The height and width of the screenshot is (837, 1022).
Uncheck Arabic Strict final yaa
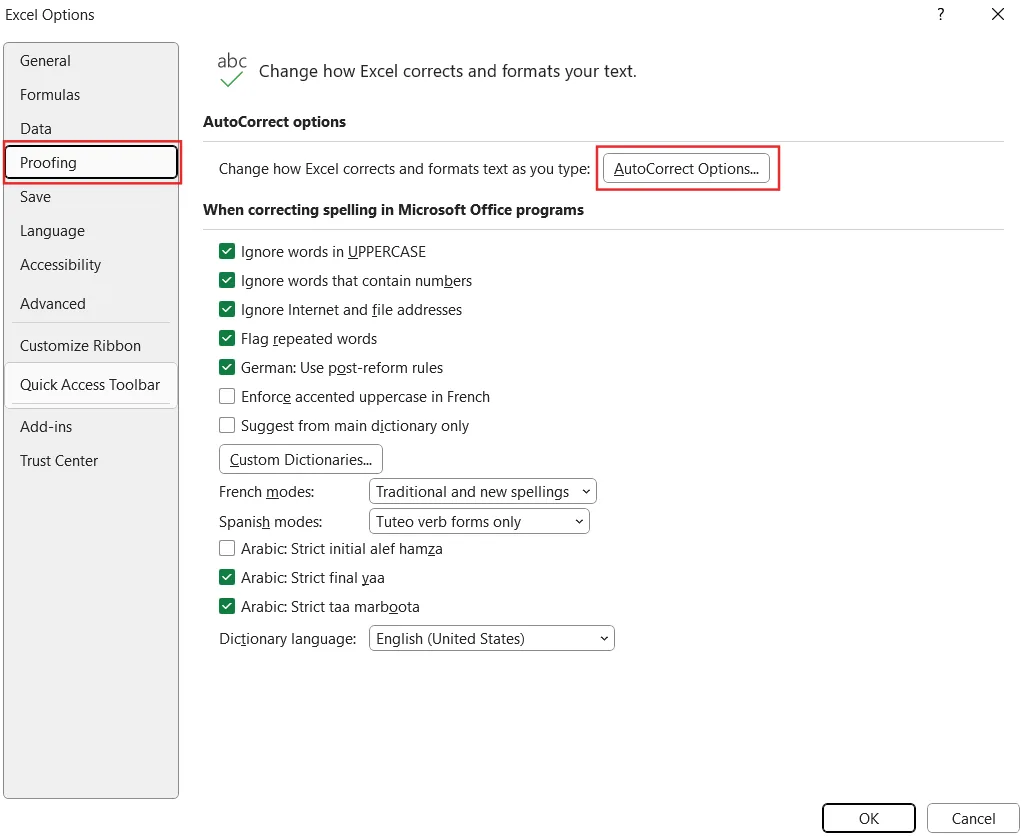coord(227,578)
